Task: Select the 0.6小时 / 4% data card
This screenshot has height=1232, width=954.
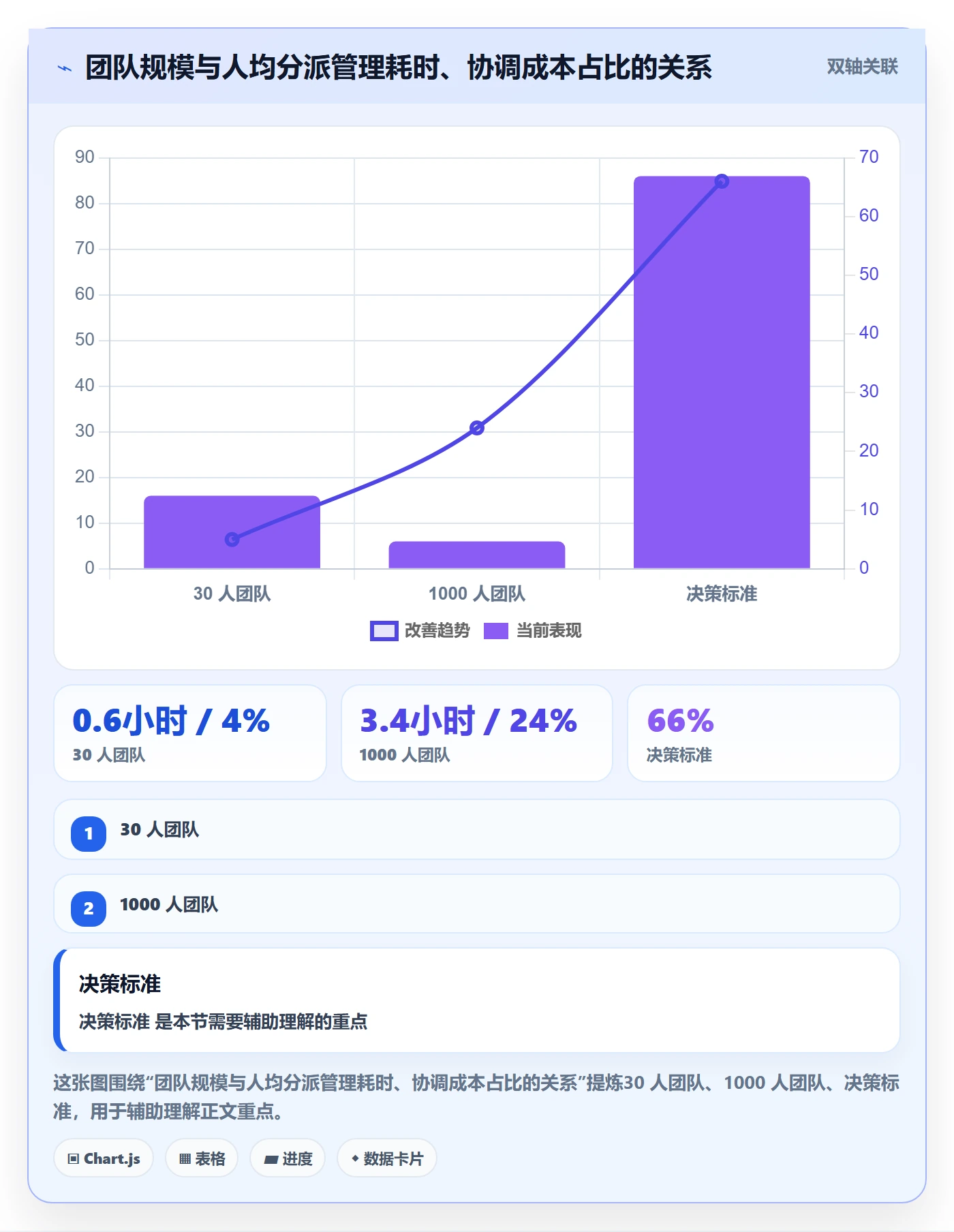Action: click(x=190, y=733)
